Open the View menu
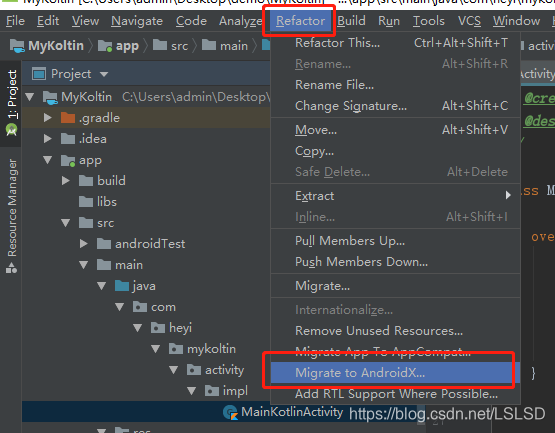 tap(85, 21)
